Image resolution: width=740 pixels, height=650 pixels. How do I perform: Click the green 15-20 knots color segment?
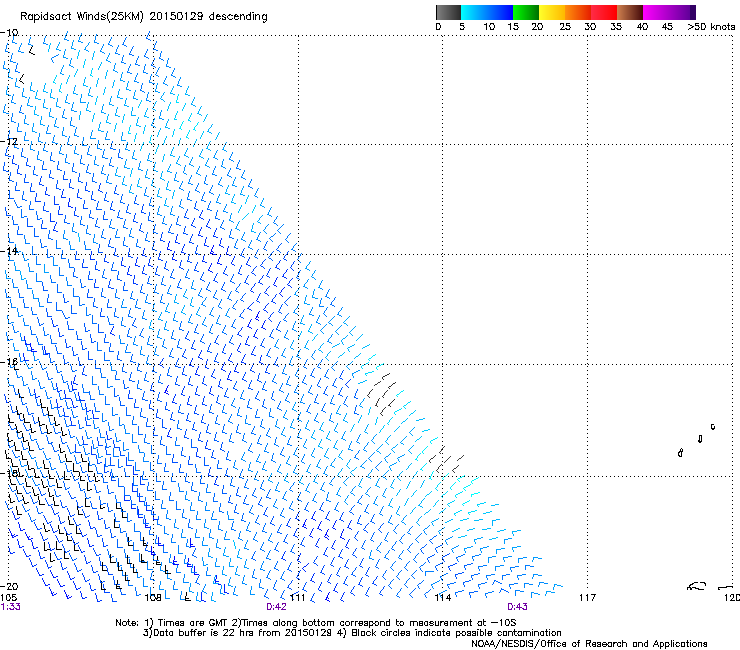click(x=526, y=12)
